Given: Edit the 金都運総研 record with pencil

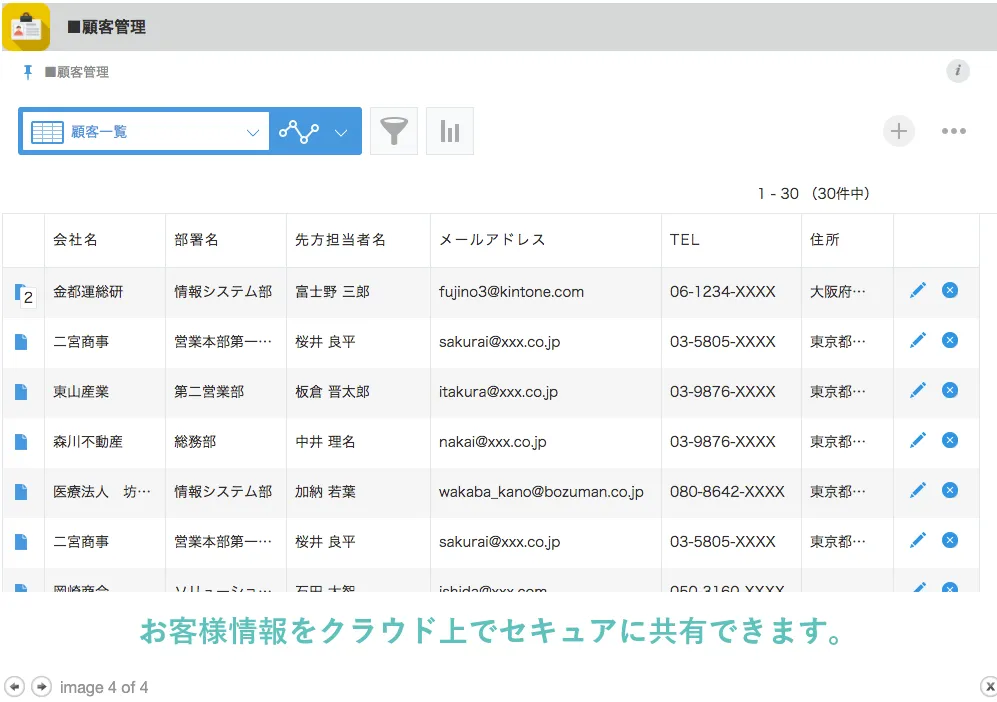Looking at the screenshot, I should [917, 291].
